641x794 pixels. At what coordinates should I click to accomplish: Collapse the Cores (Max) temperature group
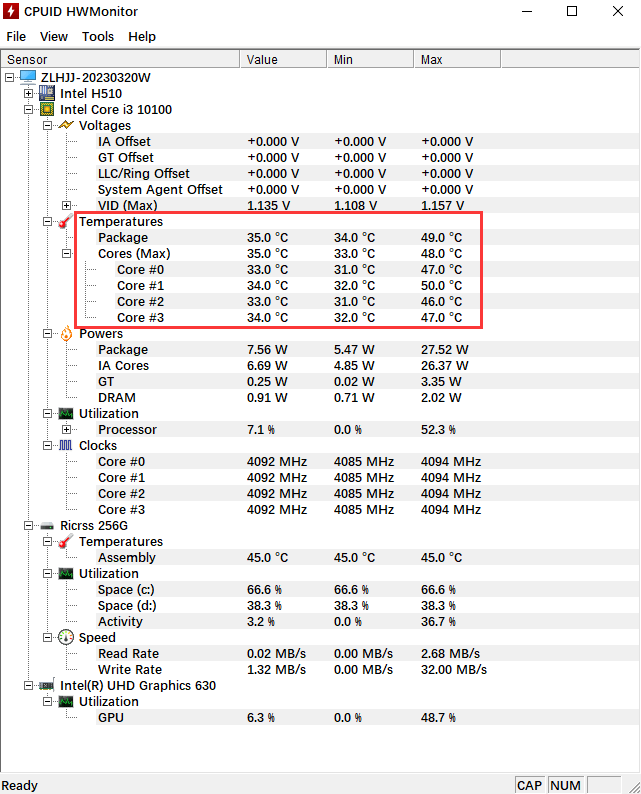click(x=67, y=253)
